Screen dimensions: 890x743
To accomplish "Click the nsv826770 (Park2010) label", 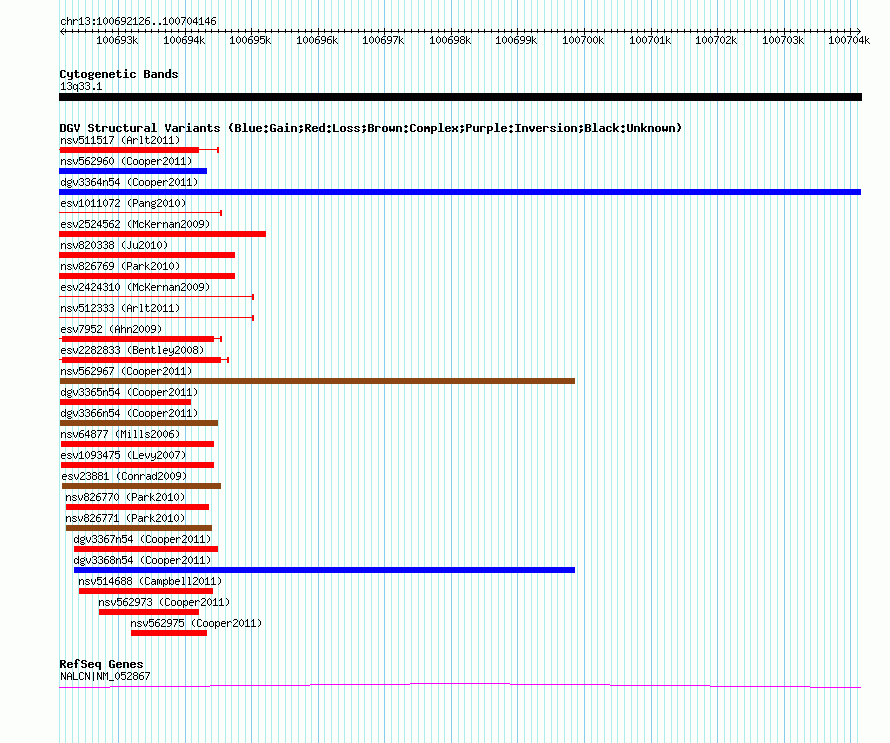I will (x=125, y=497).
